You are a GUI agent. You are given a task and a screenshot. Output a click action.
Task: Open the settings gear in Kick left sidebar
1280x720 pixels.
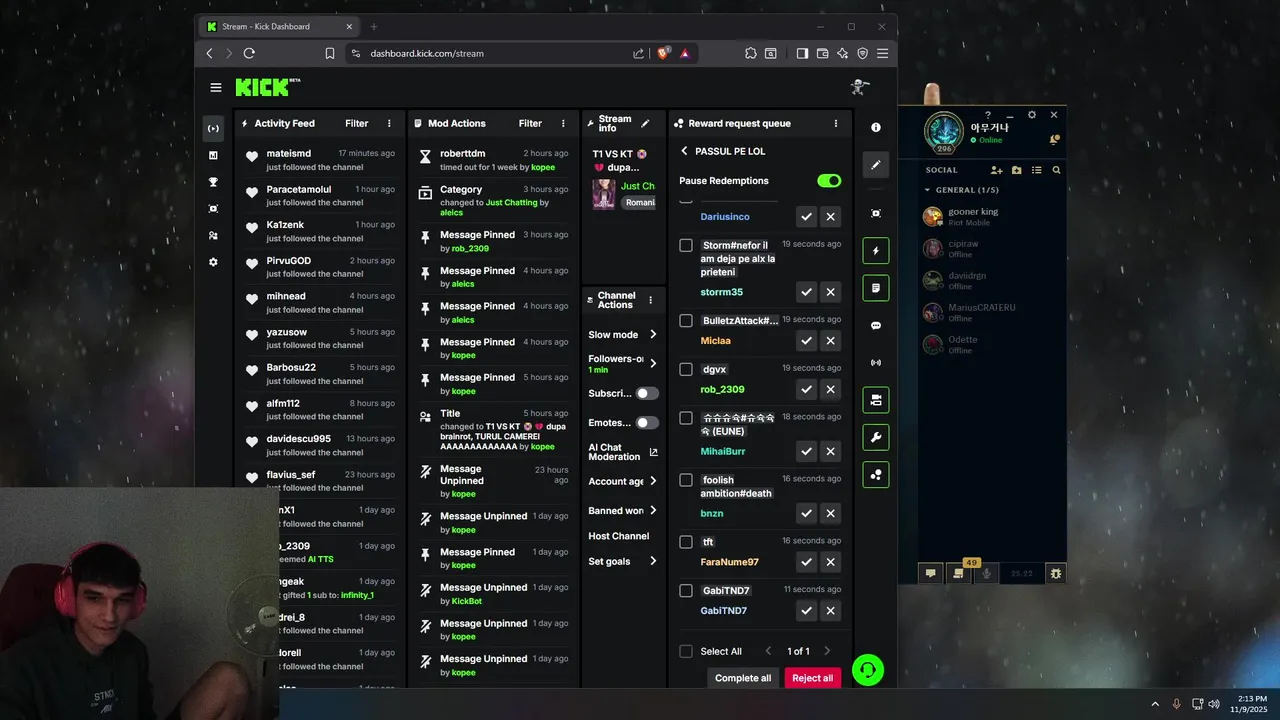[213, 262]
